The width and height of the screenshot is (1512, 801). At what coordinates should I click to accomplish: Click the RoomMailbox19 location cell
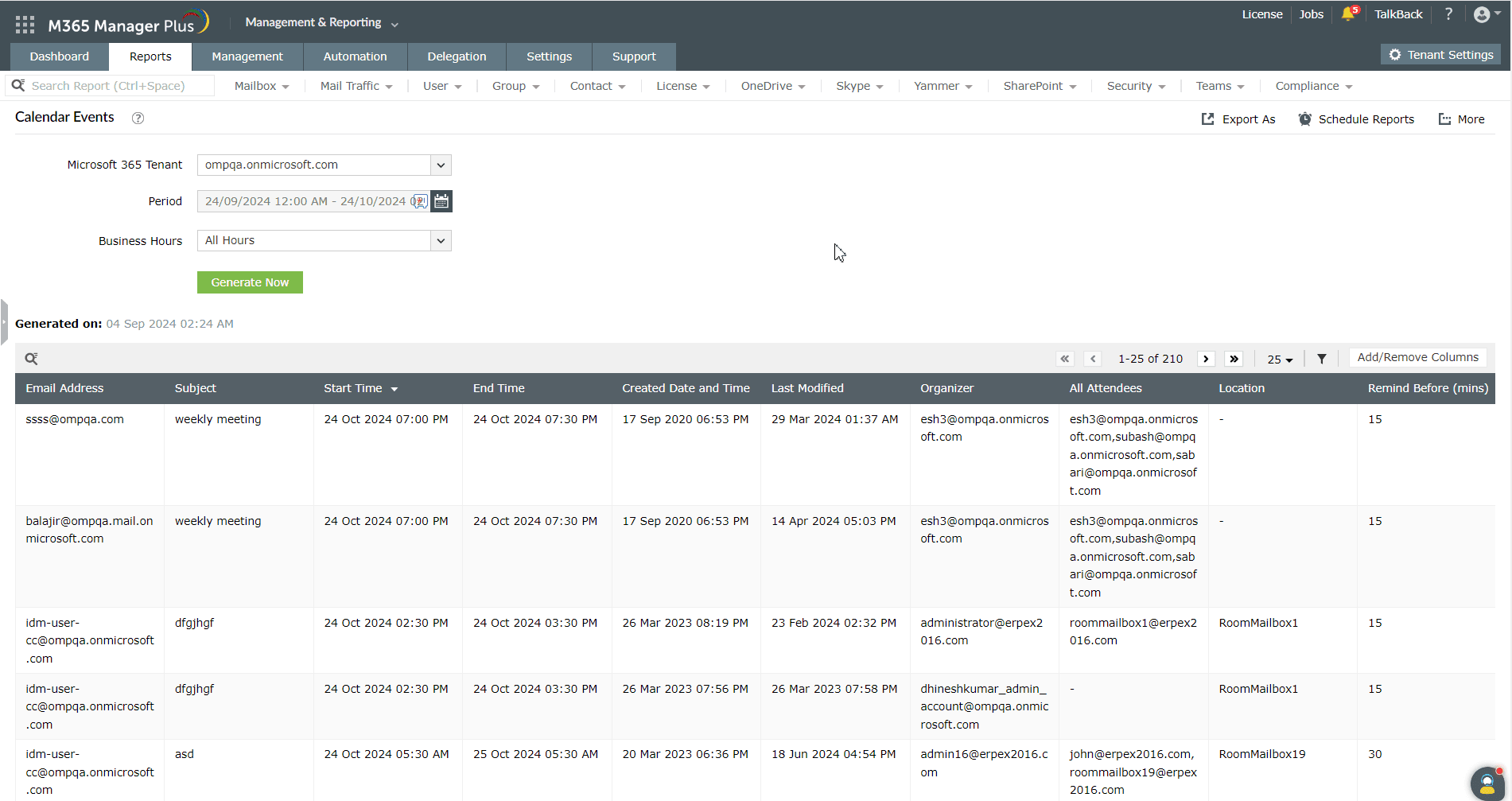pos(1262,754)
